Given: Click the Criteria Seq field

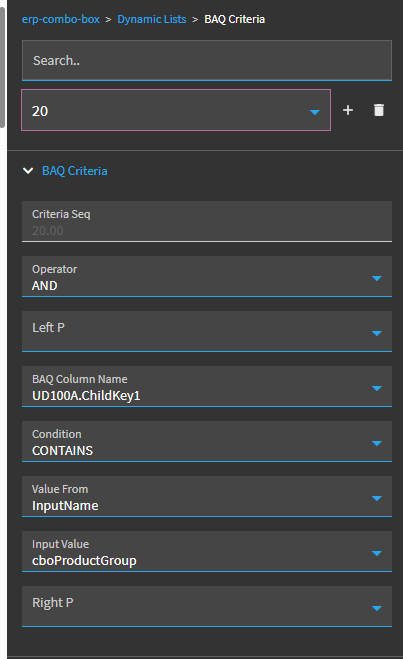Looking at the screenshot, I should coord(207,221).
